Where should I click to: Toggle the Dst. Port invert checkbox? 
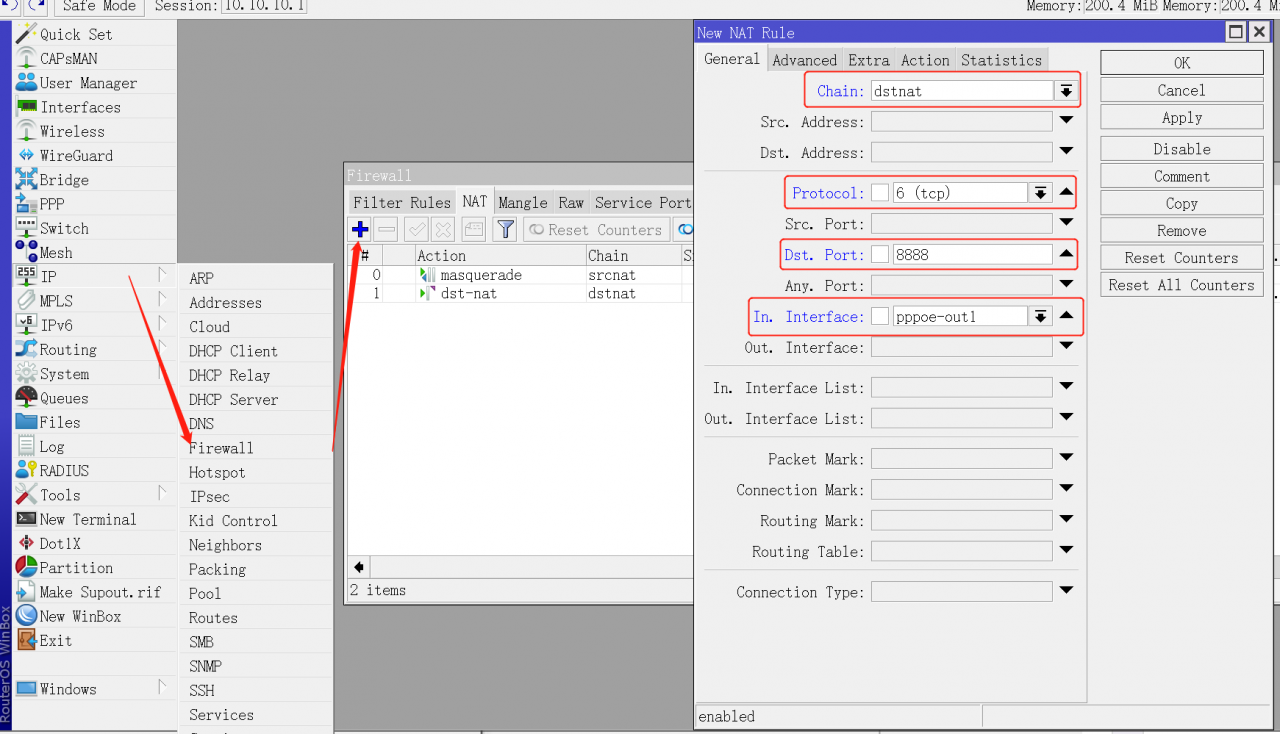pos(880,254)
